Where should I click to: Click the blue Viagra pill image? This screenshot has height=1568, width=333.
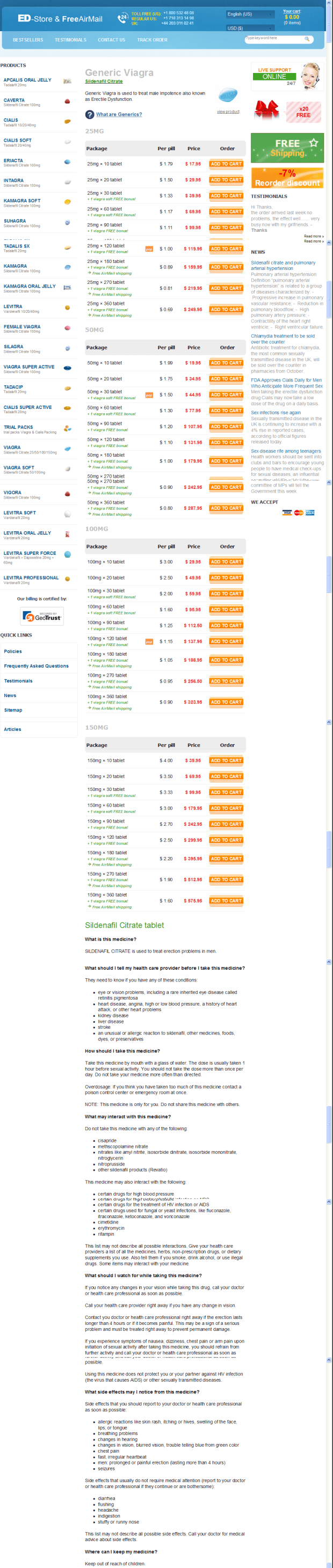[x=228, y=96]
